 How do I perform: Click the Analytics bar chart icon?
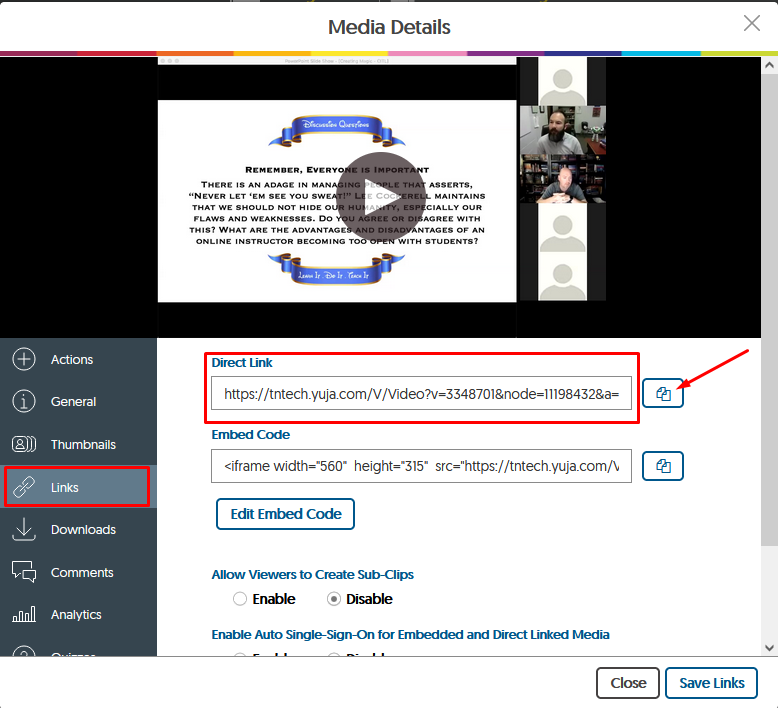[x=24, y=615]
